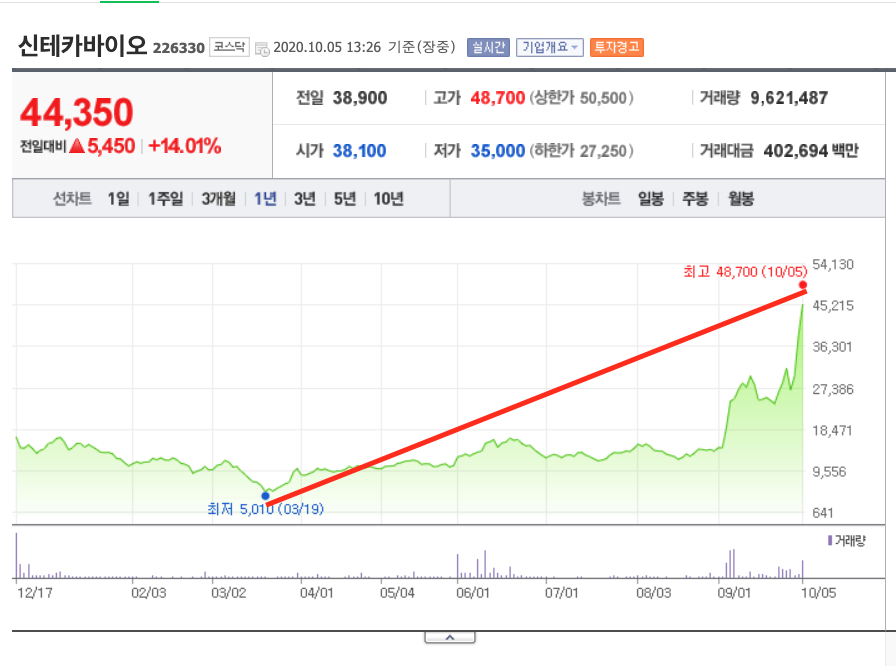The image size is (896, 666).
Task: Click the 상한가 50,500 upper limit text
Action: [x=581, y=98]
